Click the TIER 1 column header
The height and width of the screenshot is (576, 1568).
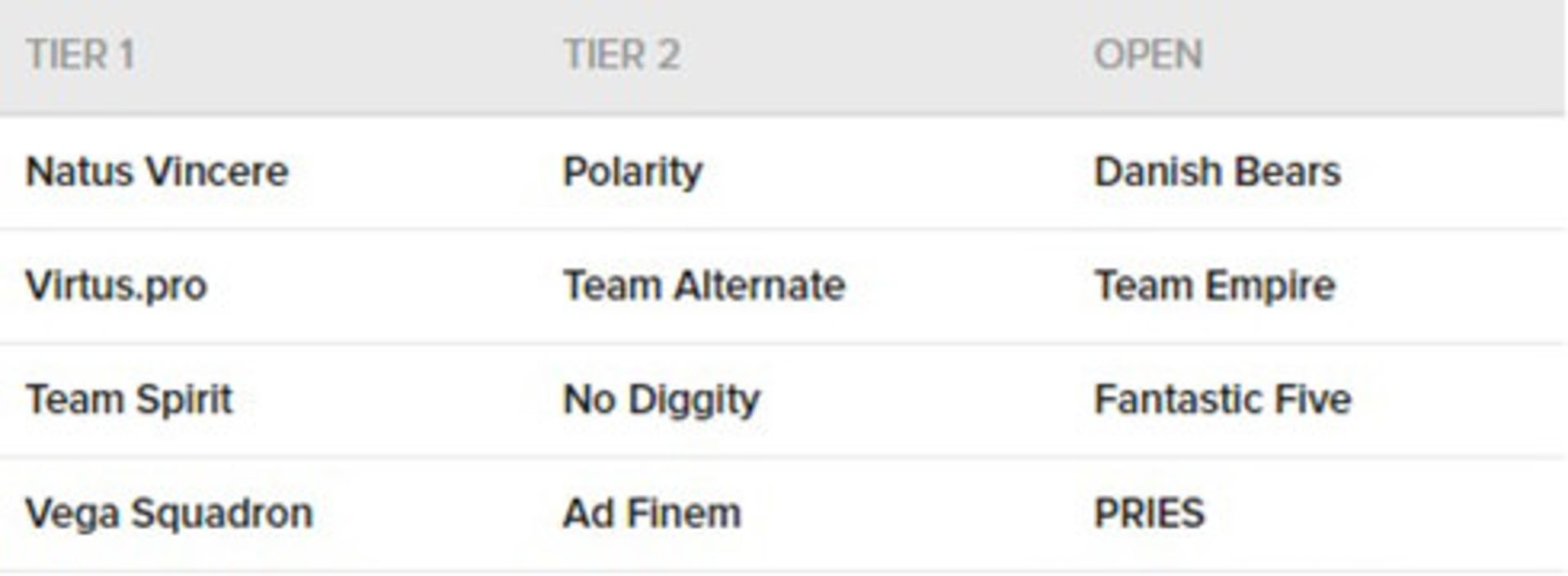(x=80, y=55)
